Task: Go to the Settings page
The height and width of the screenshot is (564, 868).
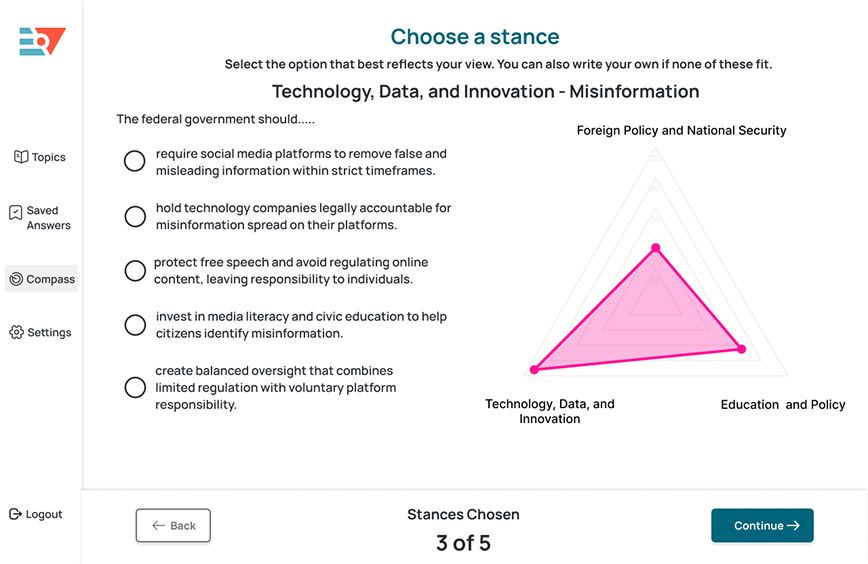Action: coord(49,332)
